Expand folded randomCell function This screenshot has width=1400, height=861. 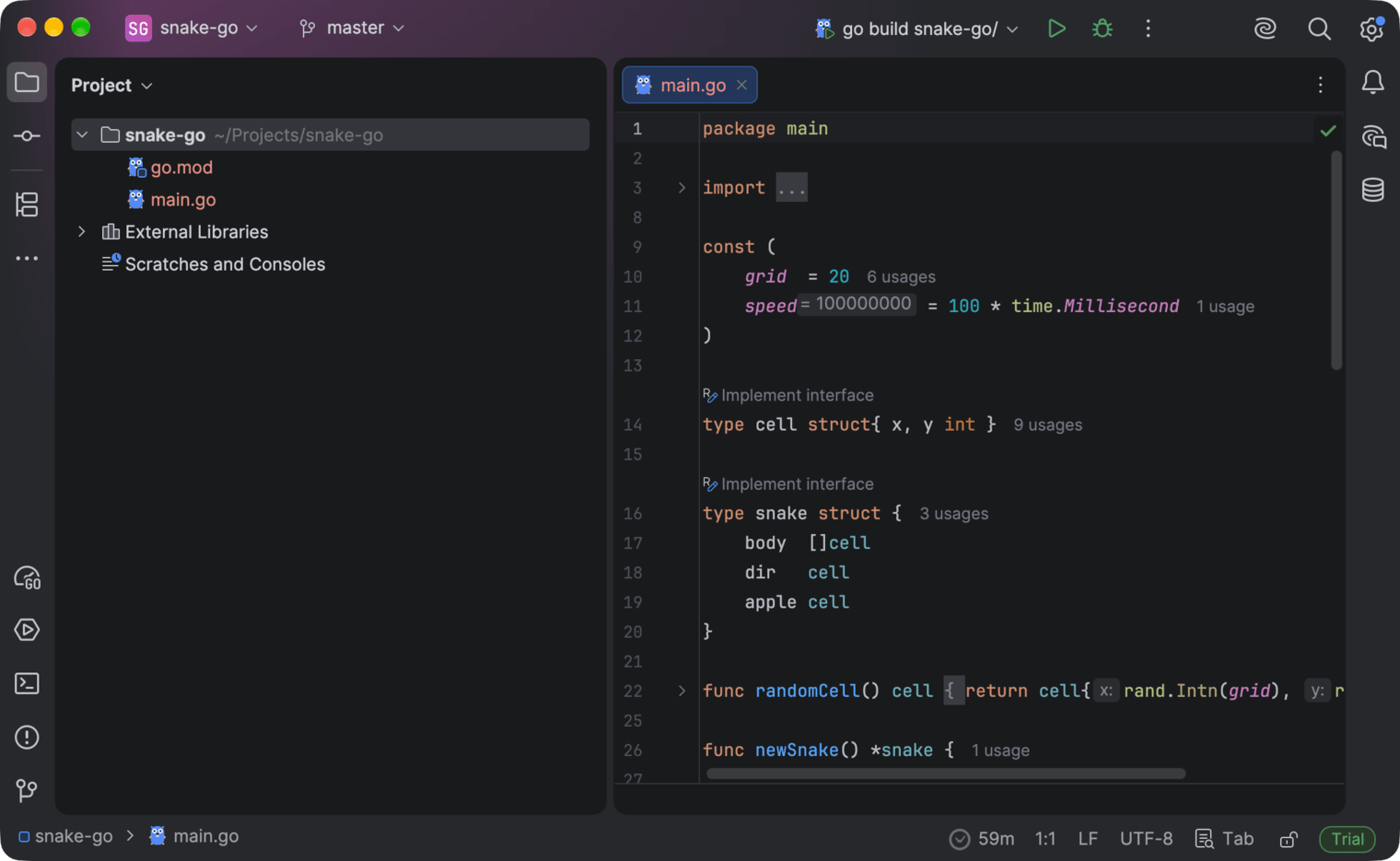point(682,691)
